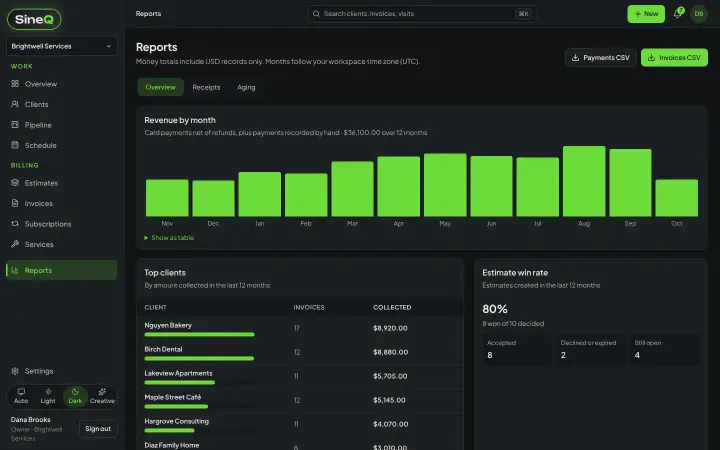Click the Pipeline sidebar icon

coord(15,124)
